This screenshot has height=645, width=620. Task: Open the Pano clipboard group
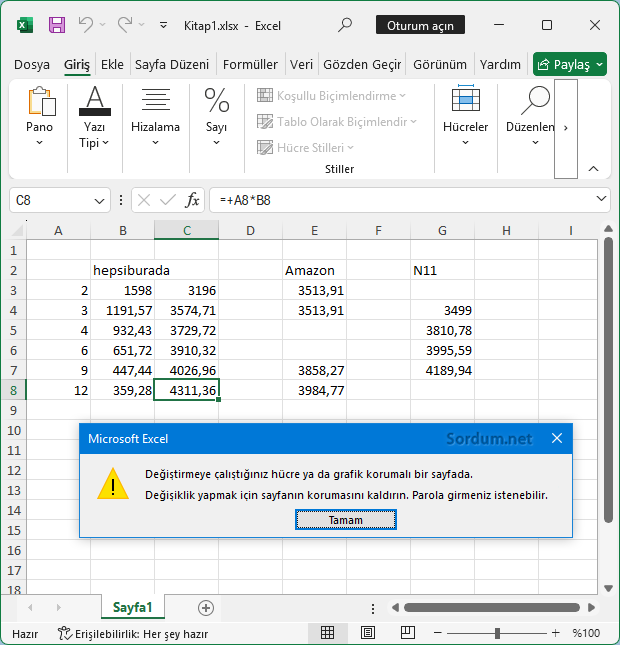point(39,116)
